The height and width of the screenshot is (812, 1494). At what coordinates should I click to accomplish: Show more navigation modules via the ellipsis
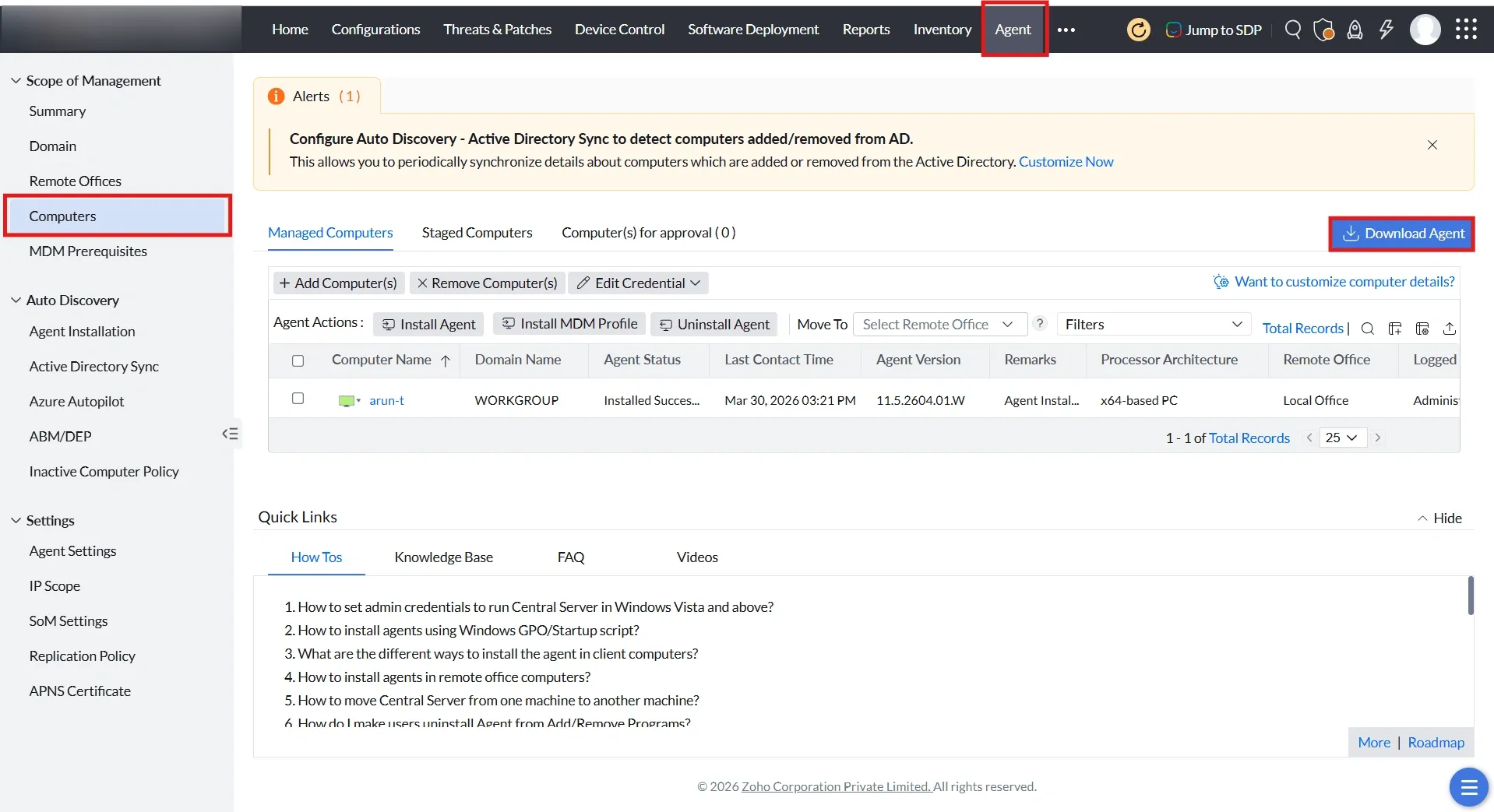1066,30
